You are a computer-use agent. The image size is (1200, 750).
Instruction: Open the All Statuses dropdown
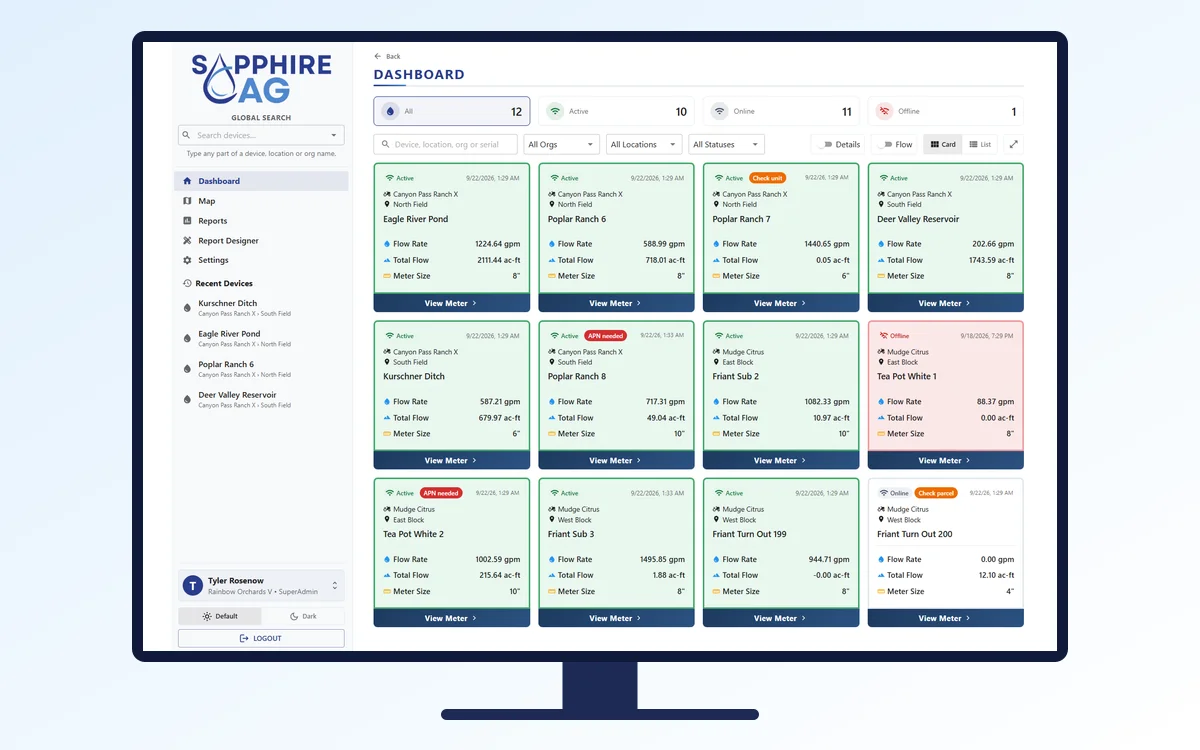coord(726,145)
